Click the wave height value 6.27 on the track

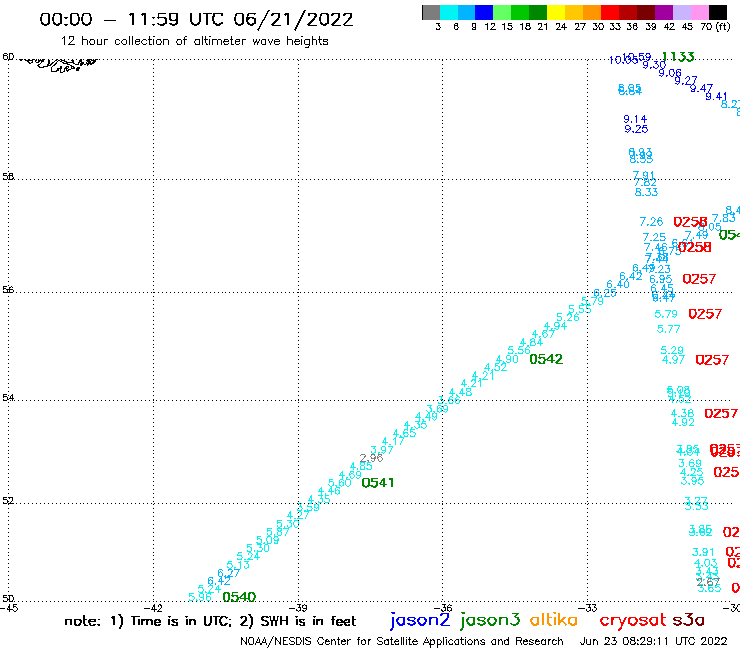pyautogui.click(x=228, y=573)
